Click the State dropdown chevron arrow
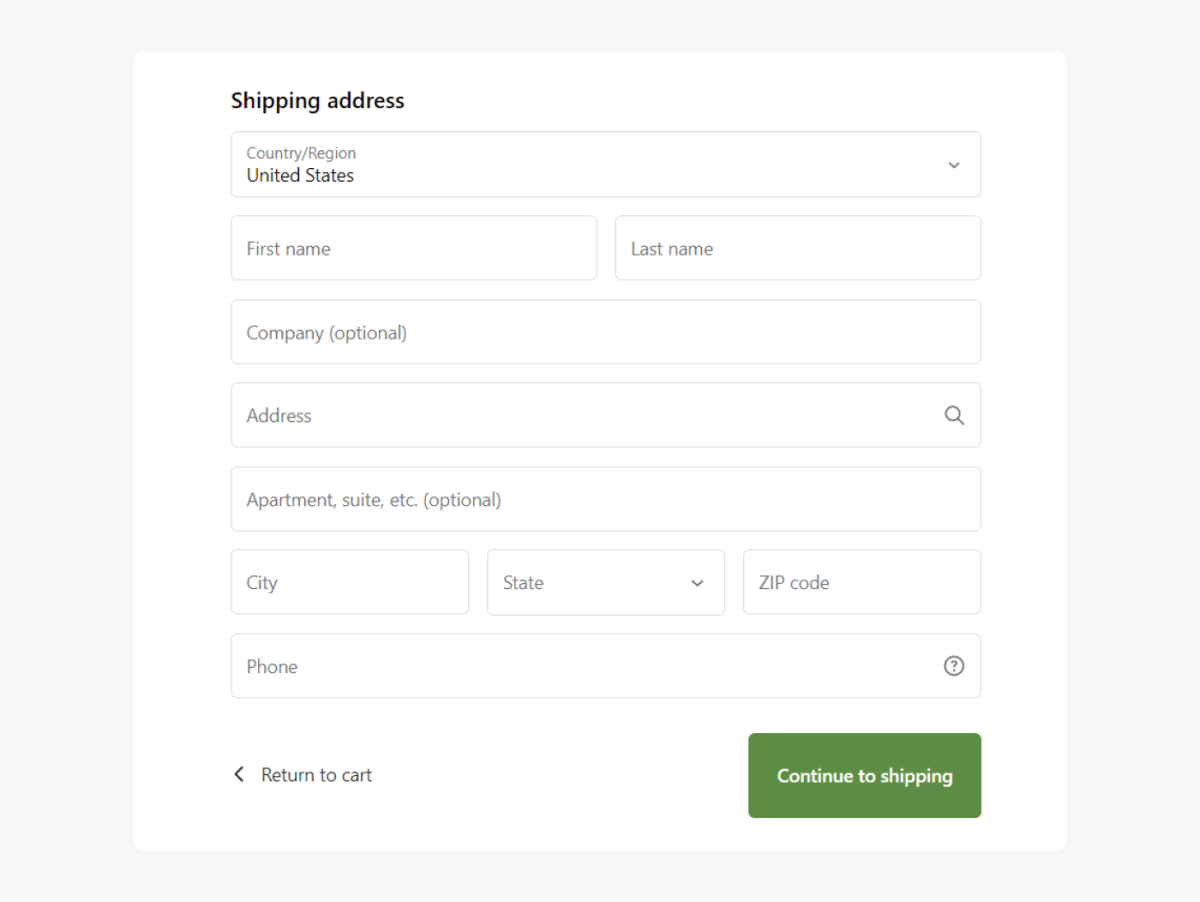Screen dimensions: 1200x902 click(x=697, y=582)
